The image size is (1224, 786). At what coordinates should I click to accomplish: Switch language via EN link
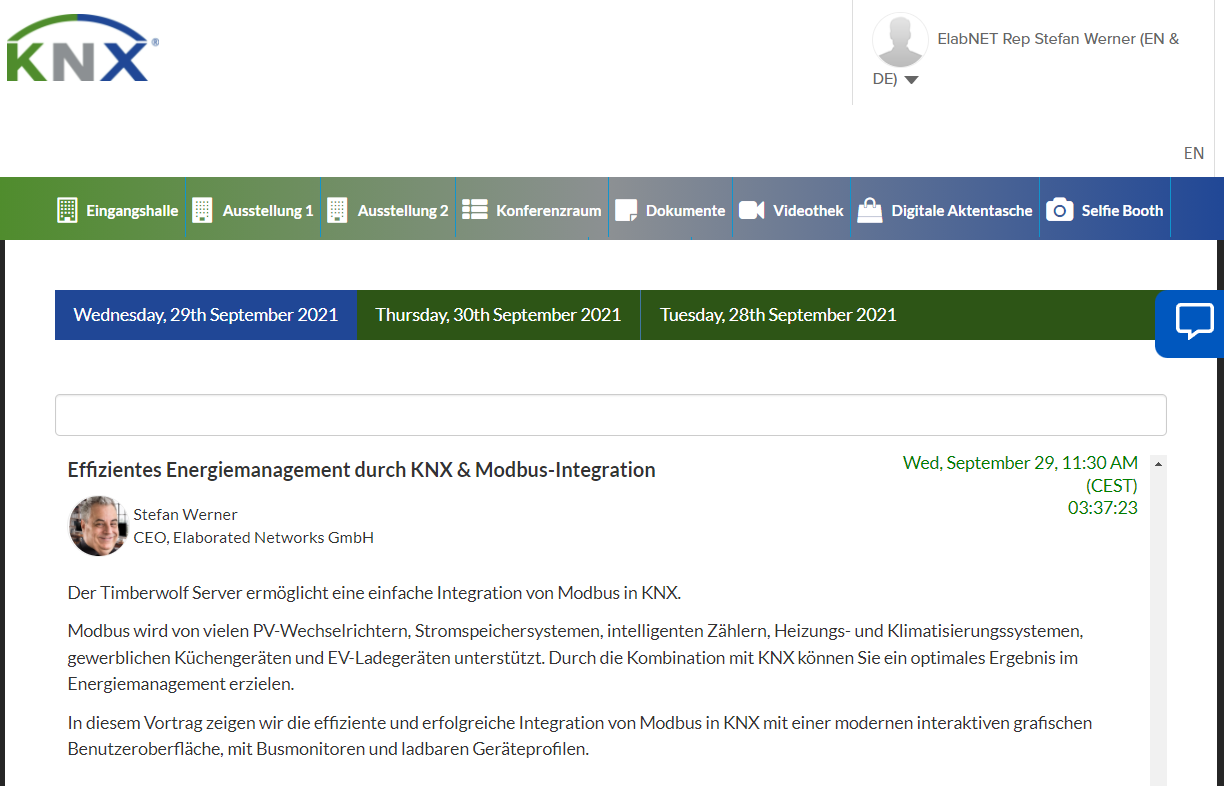1193,153
